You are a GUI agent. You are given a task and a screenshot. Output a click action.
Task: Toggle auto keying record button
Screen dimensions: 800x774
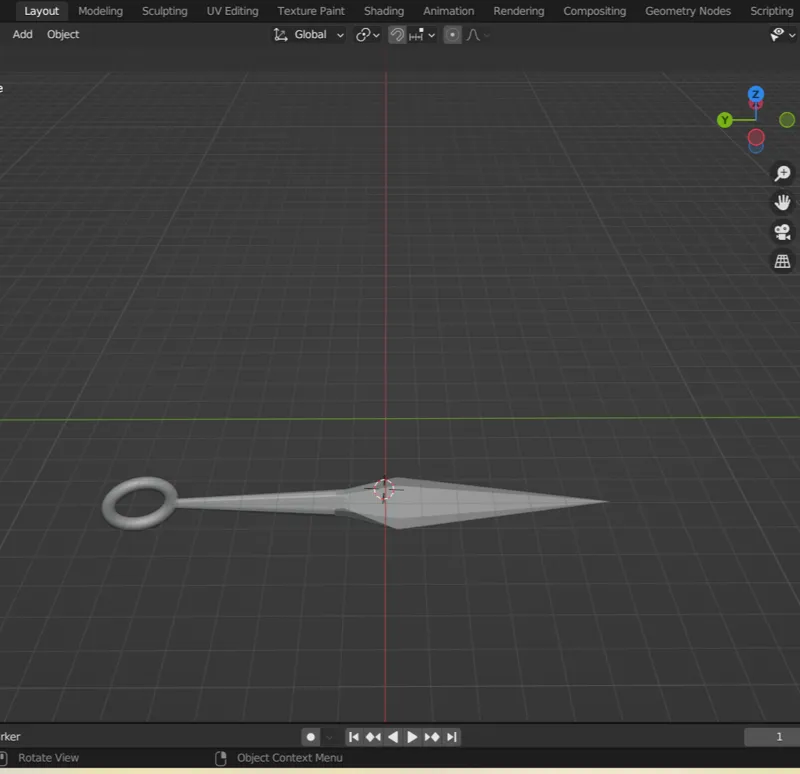[x=311, y=737]
